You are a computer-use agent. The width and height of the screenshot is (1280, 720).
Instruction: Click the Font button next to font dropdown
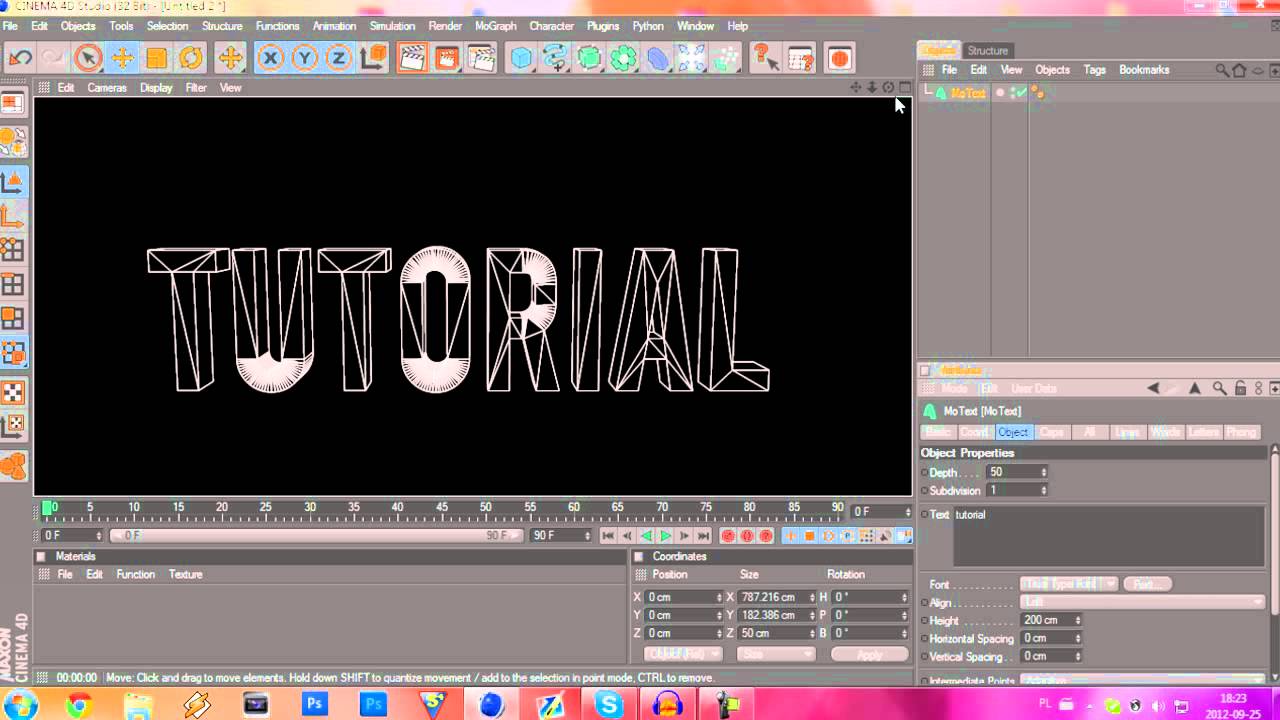coord(1146,584)
